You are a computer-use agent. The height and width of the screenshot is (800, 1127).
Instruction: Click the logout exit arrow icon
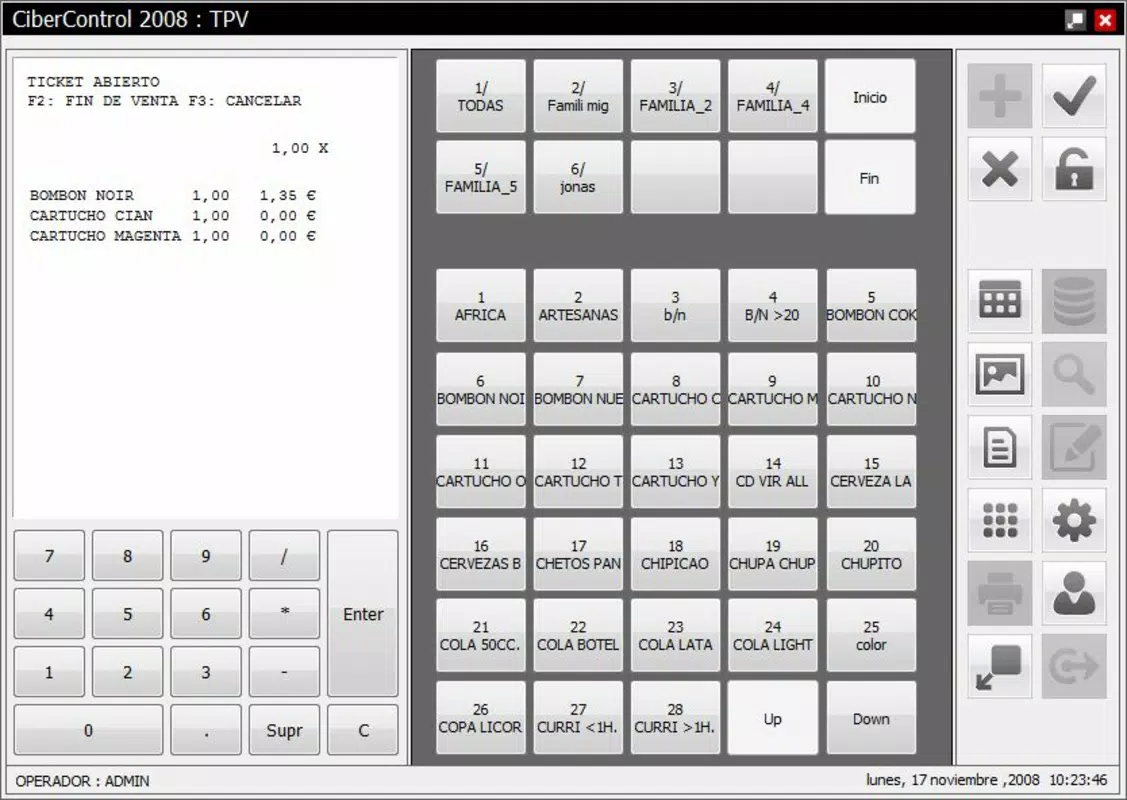1074,667
